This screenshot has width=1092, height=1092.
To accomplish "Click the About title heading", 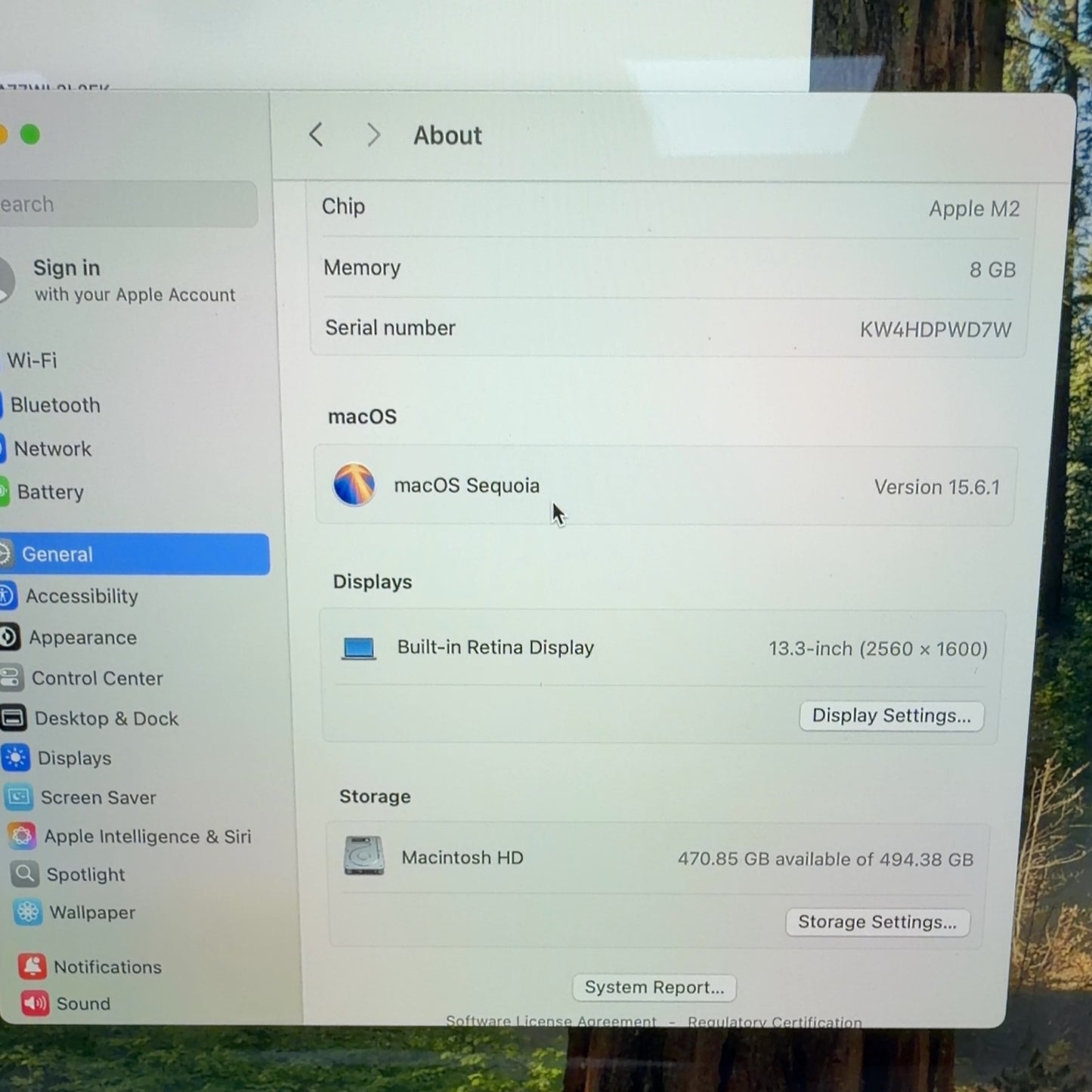I will pyautogui.click(x=447, y=135).
